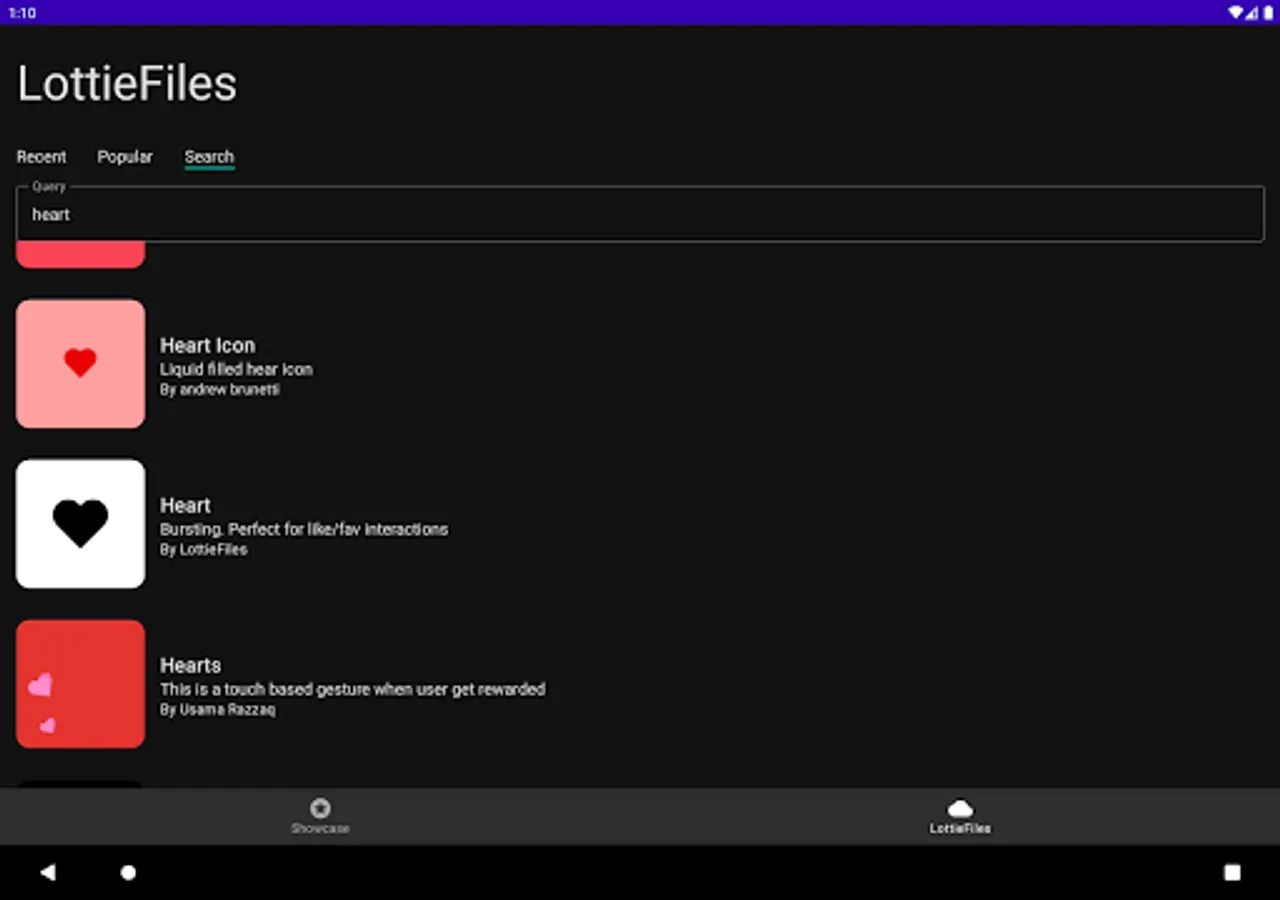The height and width of the screenshot is (900, 1280).
Task: Check the battery status icon
Action: [1267, 13]
